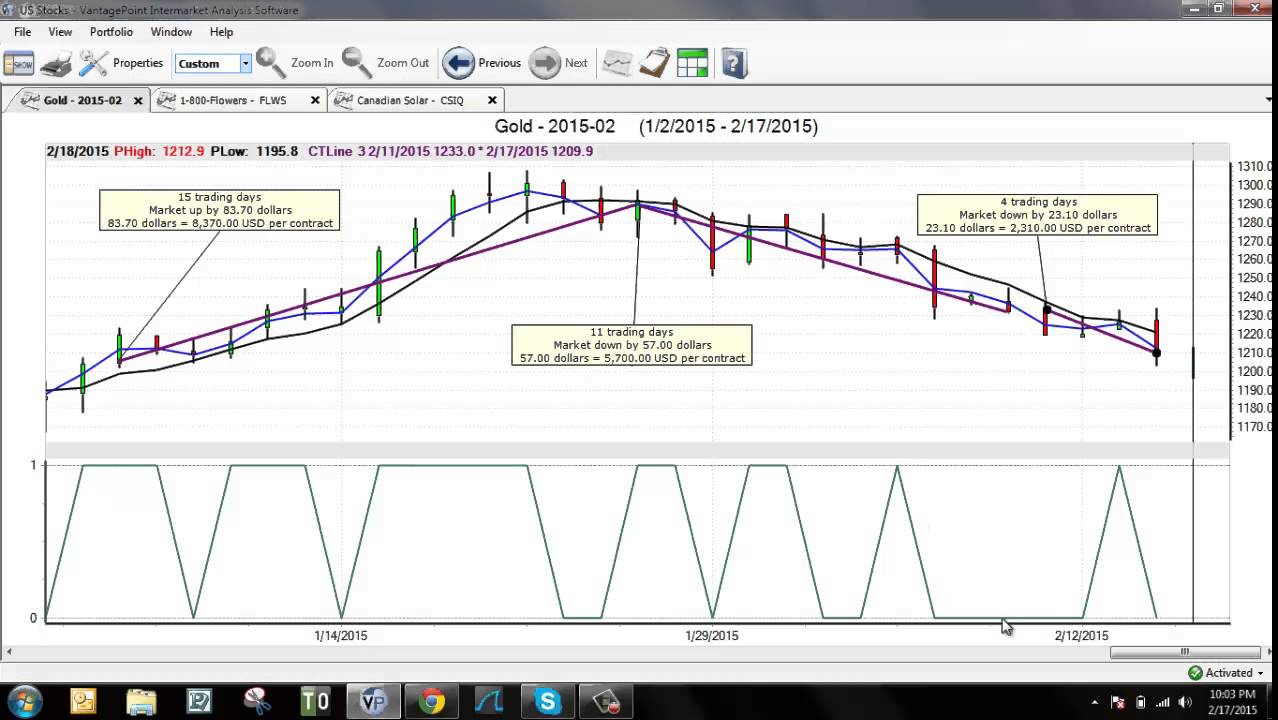Click the 2/18/2015 date readout

pos(77,151)
